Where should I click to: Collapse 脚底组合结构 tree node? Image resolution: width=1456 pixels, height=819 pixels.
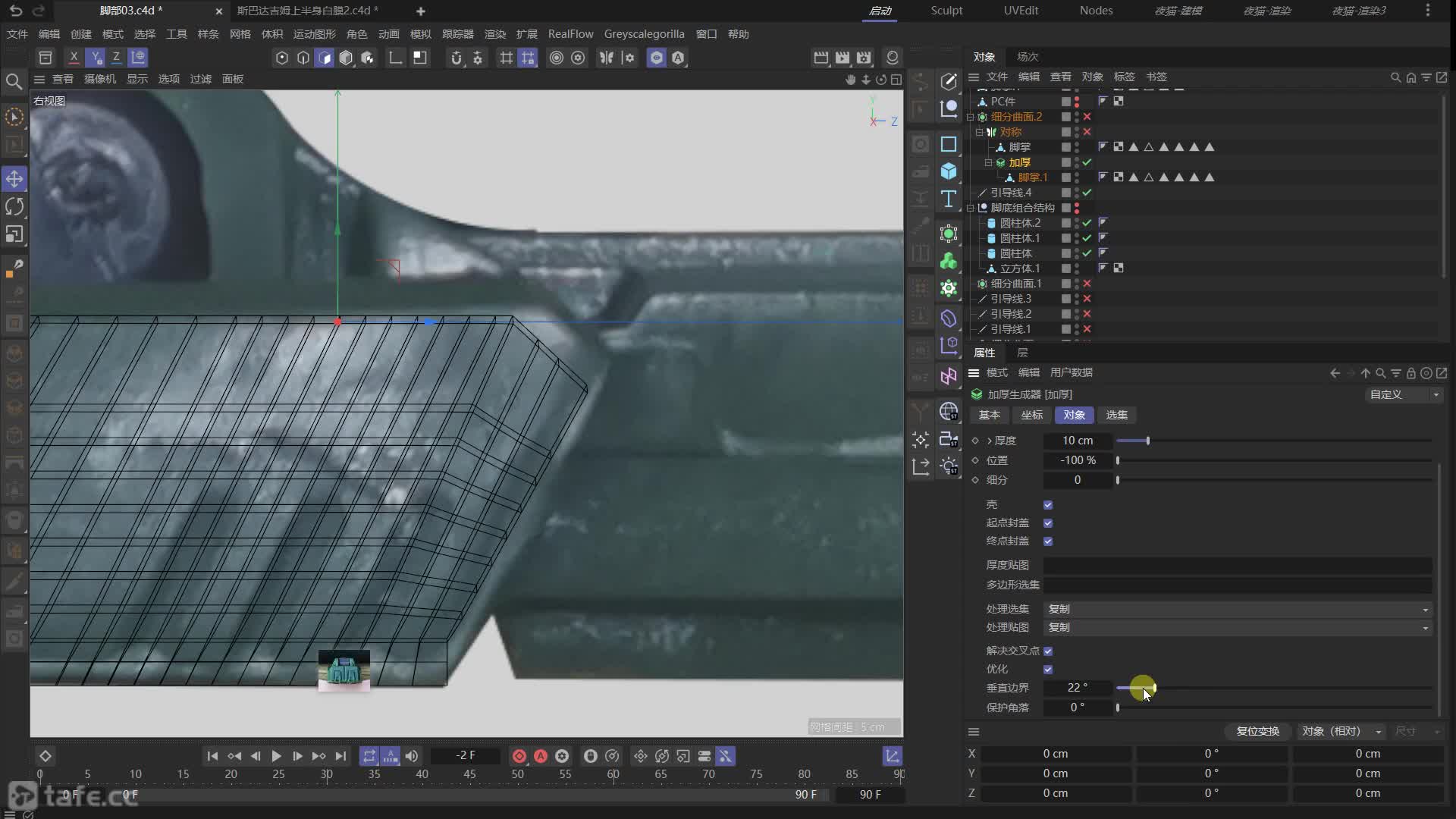click(971, 208)
